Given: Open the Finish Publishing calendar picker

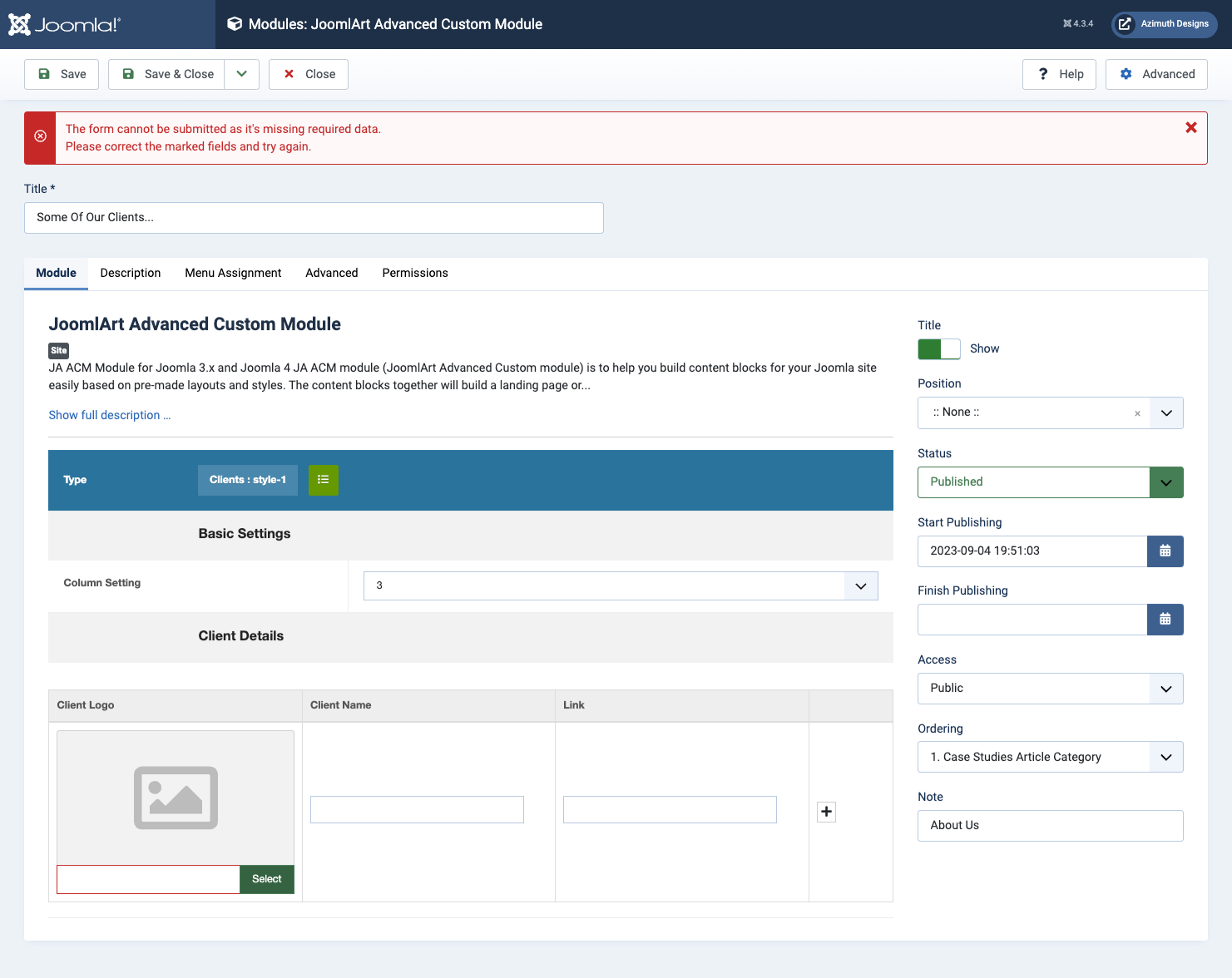Looking at the screenshot, I should coord(1165,620).
